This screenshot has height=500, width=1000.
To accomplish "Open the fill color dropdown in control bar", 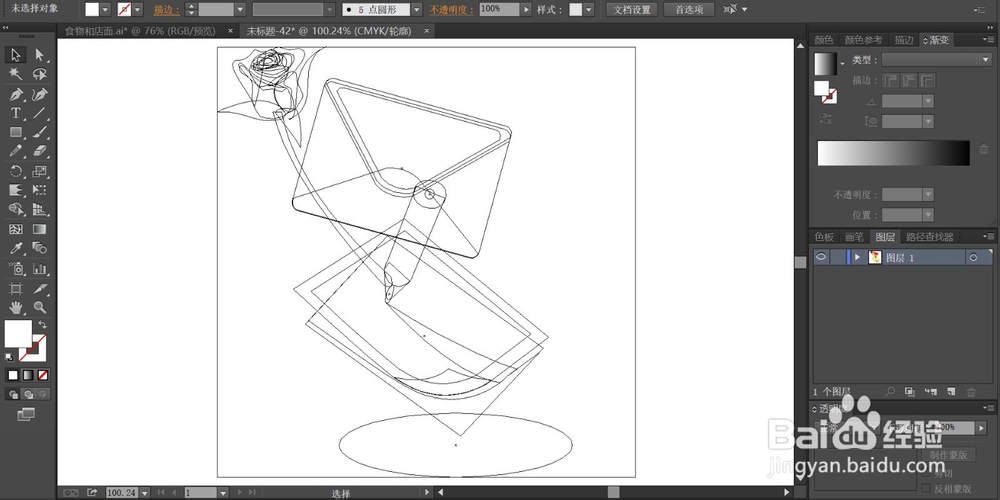I will tap(105, 10).
